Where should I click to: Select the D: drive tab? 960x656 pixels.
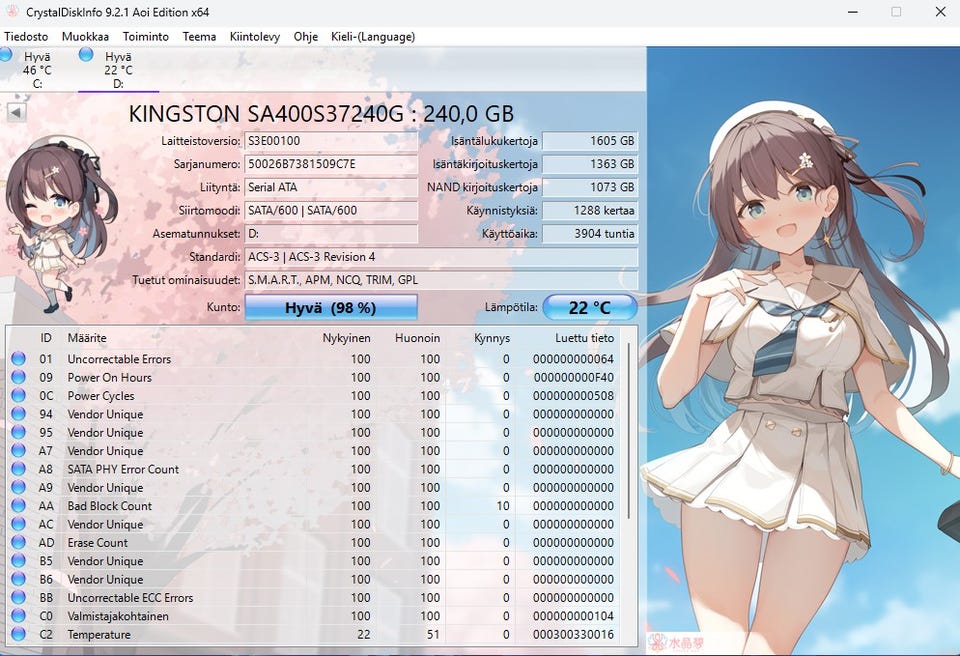117,70
